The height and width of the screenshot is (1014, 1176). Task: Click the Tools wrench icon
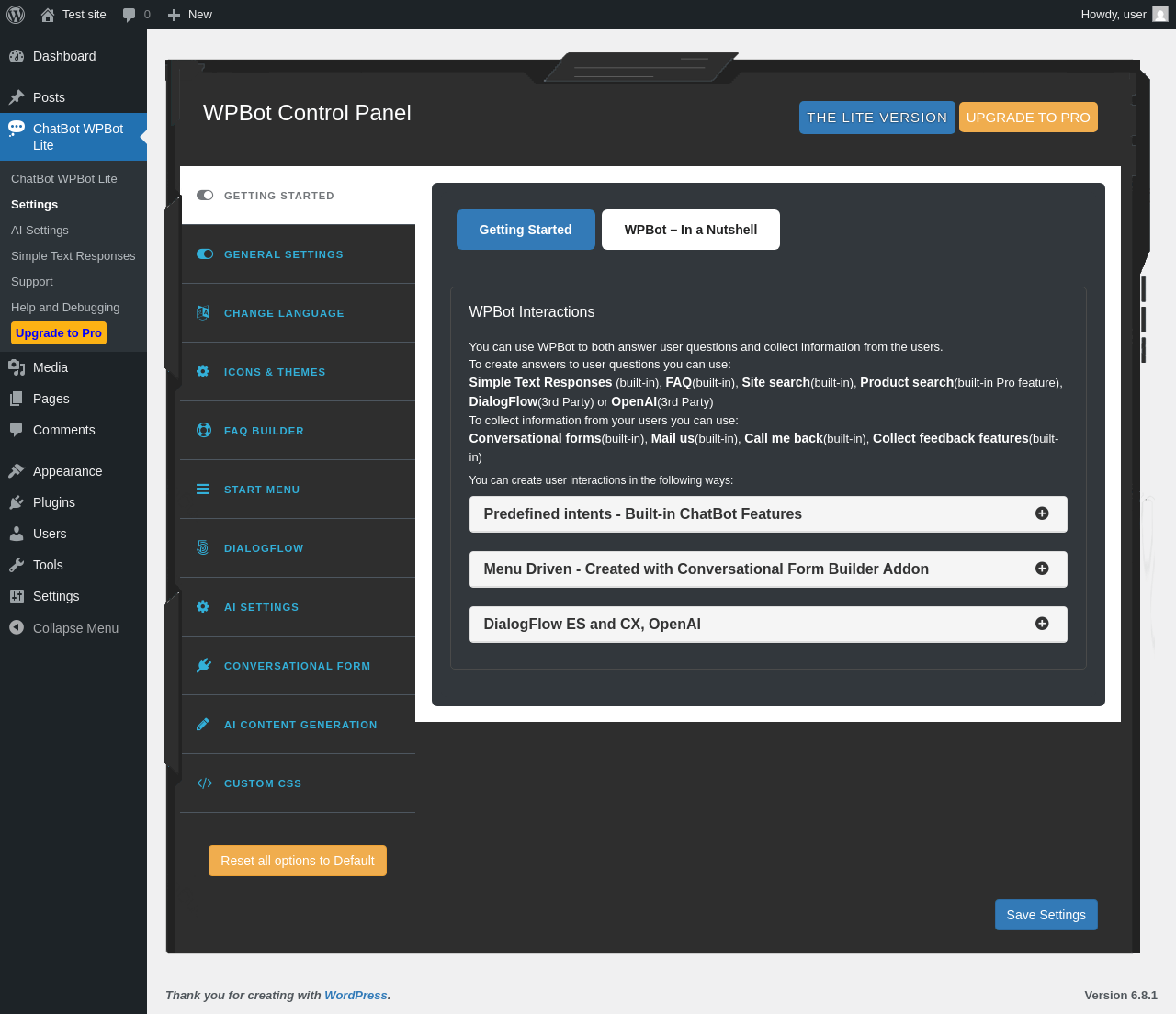17,565
